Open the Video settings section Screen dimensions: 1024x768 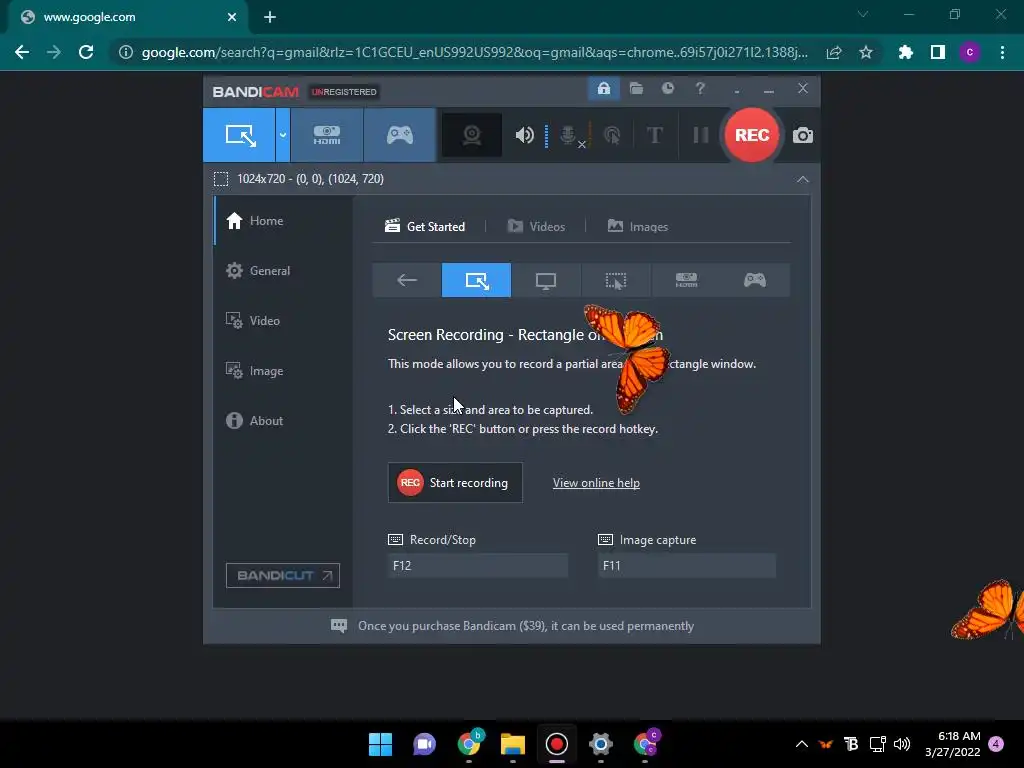point(283,321)
